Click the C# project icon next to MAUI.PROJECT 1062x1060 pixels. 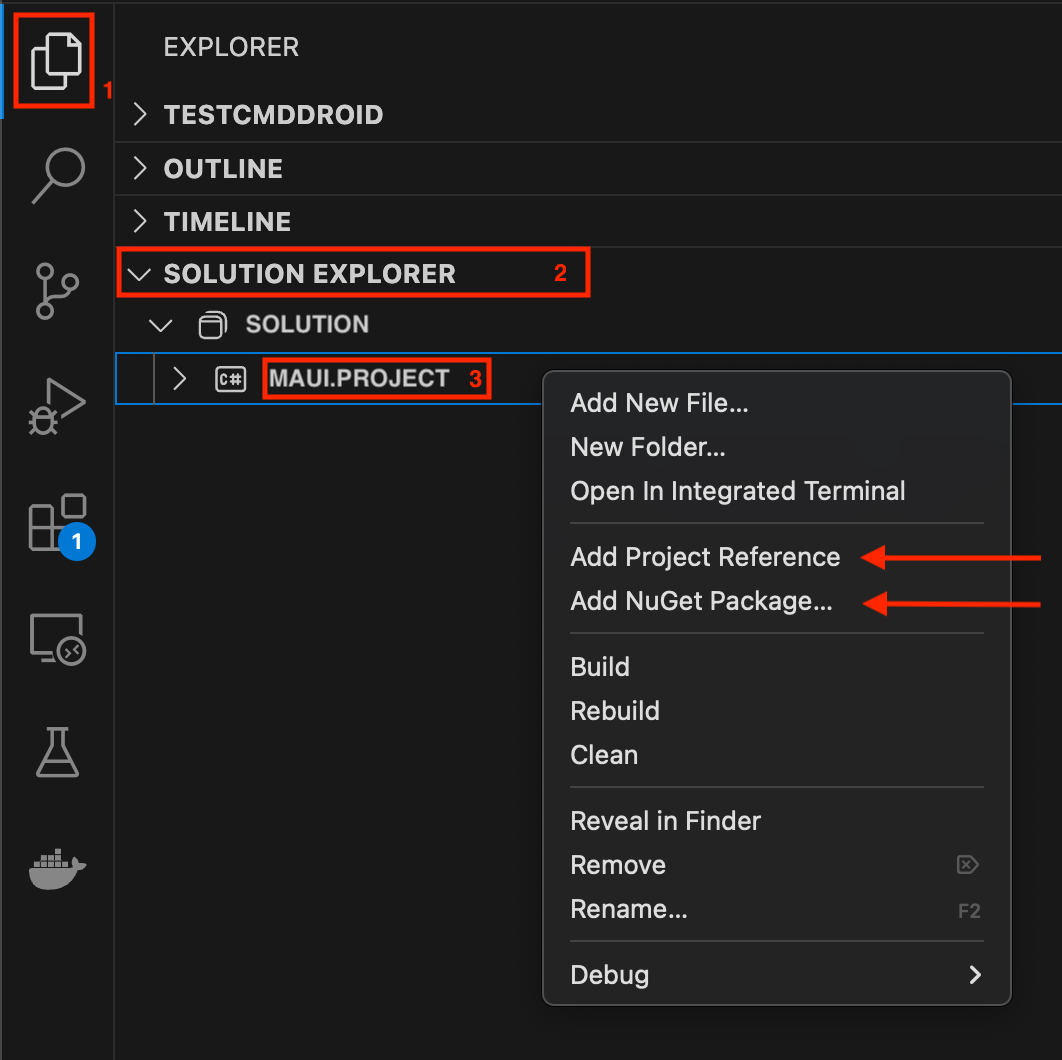(230, 379)
